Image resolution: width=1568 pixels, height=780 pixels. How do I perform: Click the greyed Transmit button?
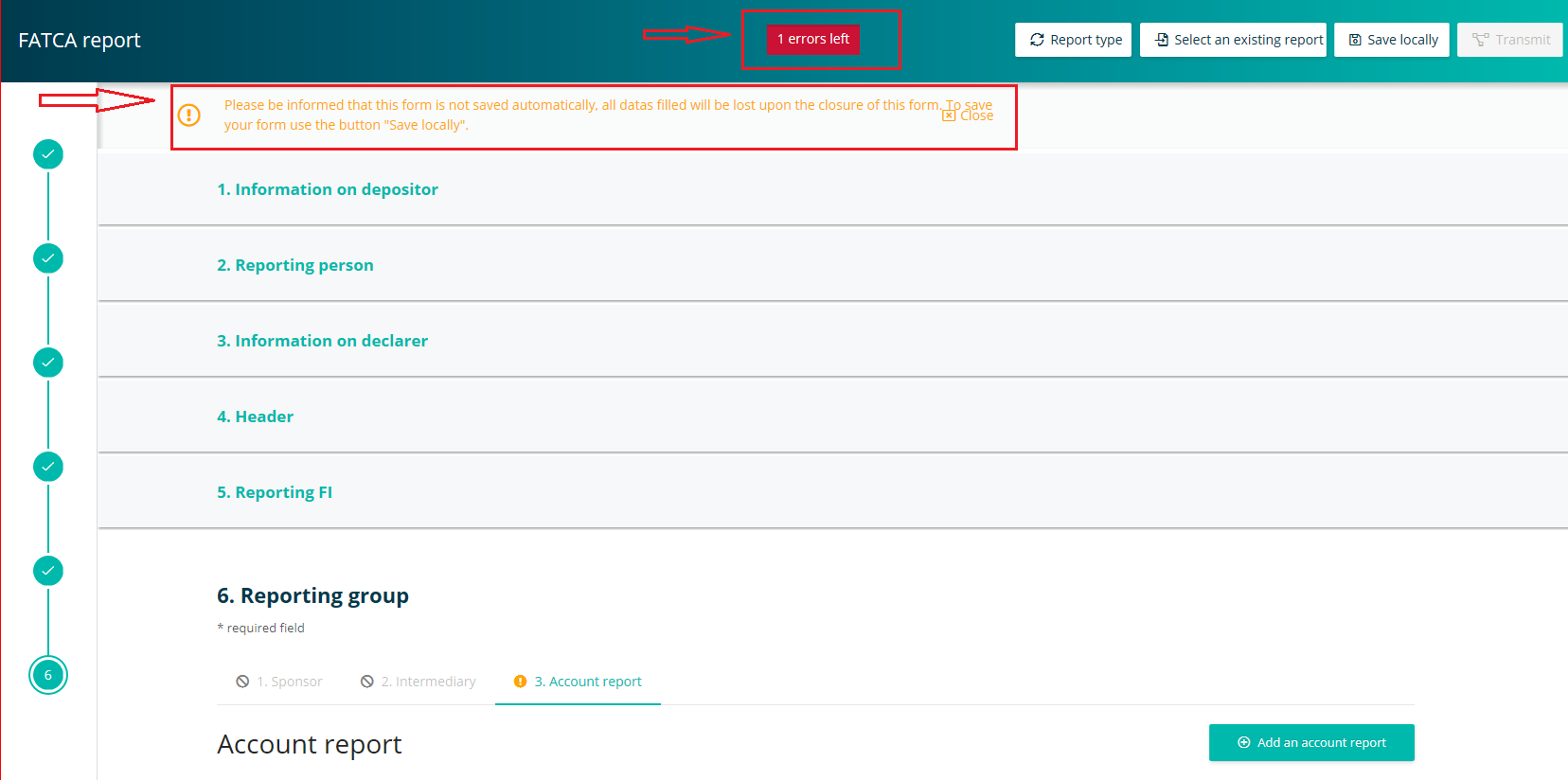1509,40
